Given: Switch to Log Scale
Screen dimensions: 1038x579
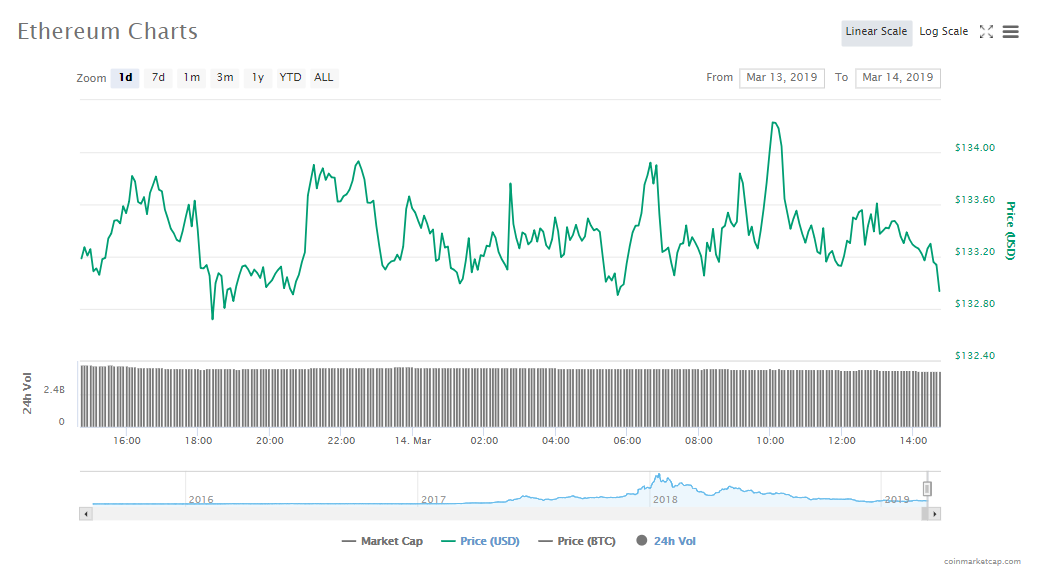Looking at the screenshot, I should (x=943, y=32).
